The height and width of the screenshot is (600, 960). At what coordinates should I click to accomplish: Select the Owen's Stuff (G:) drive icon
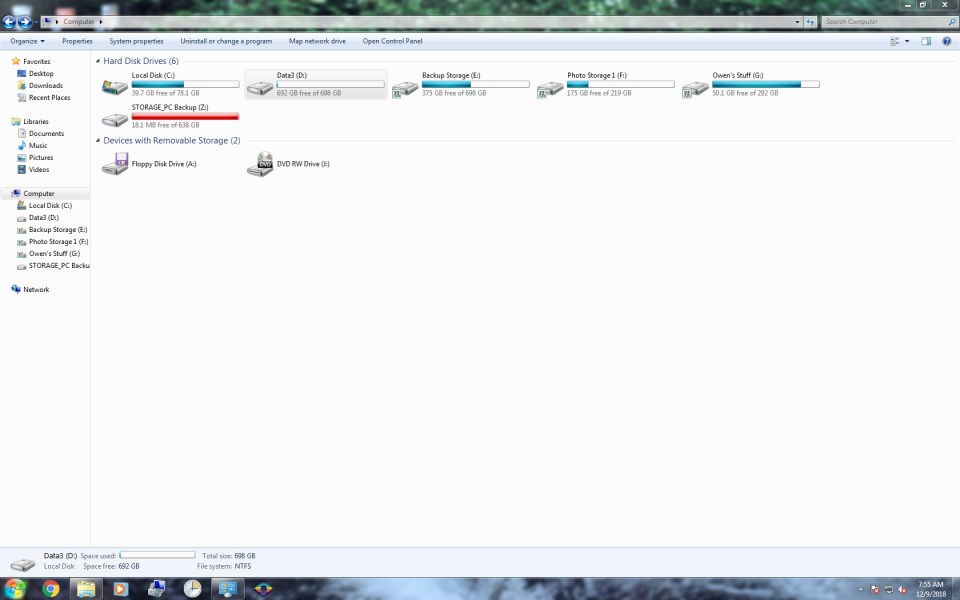tap(695, 88)
